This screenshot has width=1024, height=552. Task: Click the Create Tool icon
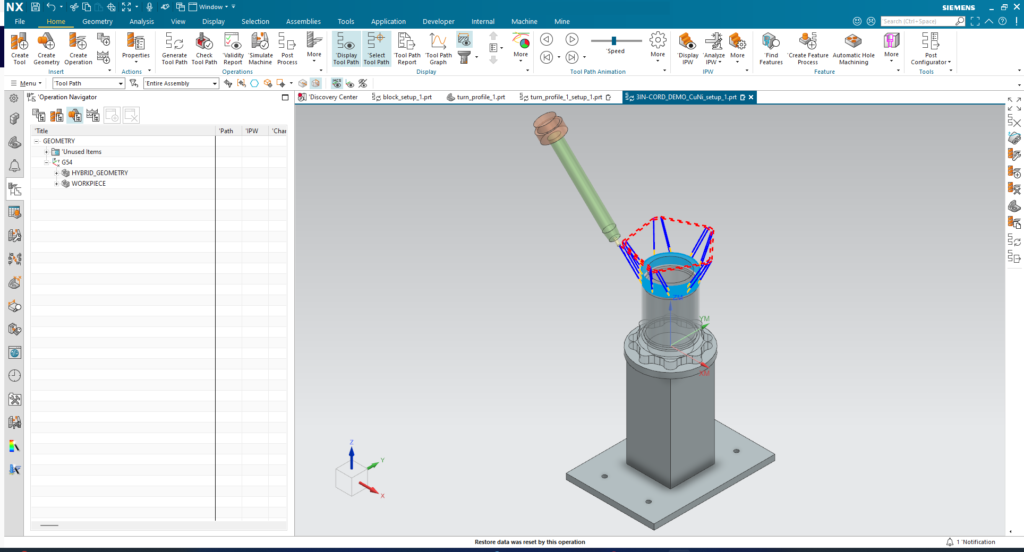19,47
